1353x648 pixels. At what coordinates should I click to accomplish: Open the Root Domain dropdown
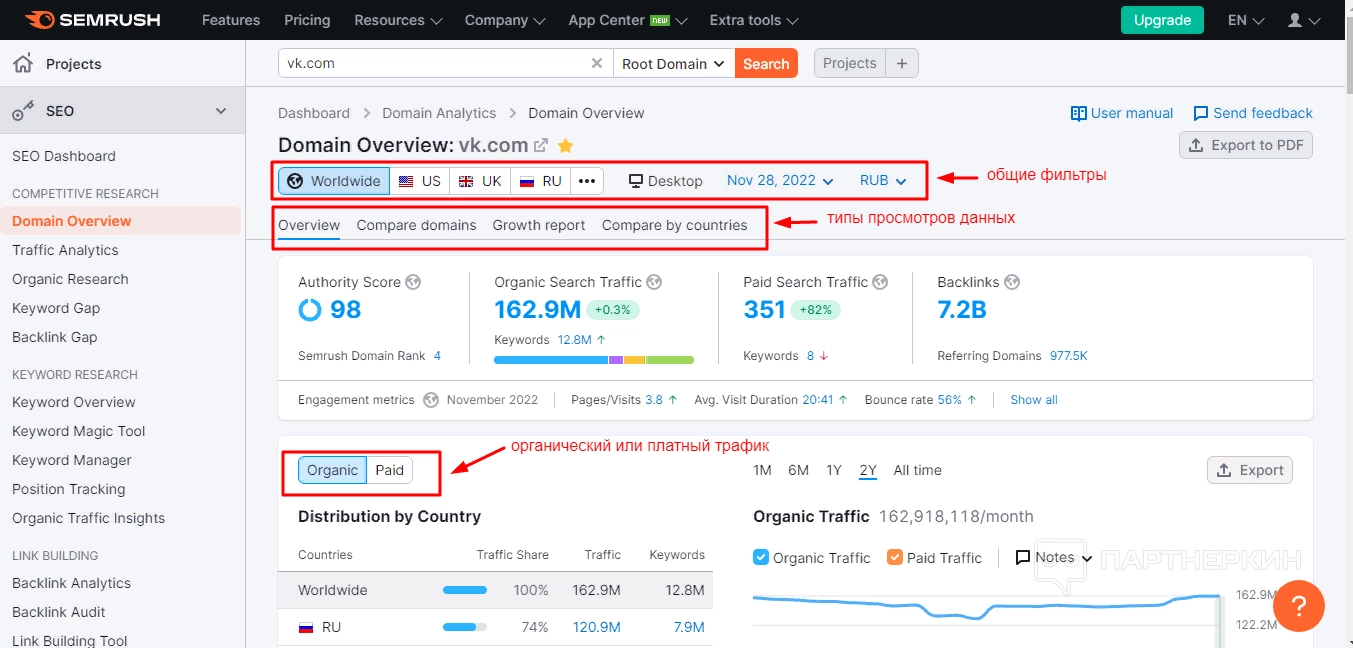(x=672, y=63)
